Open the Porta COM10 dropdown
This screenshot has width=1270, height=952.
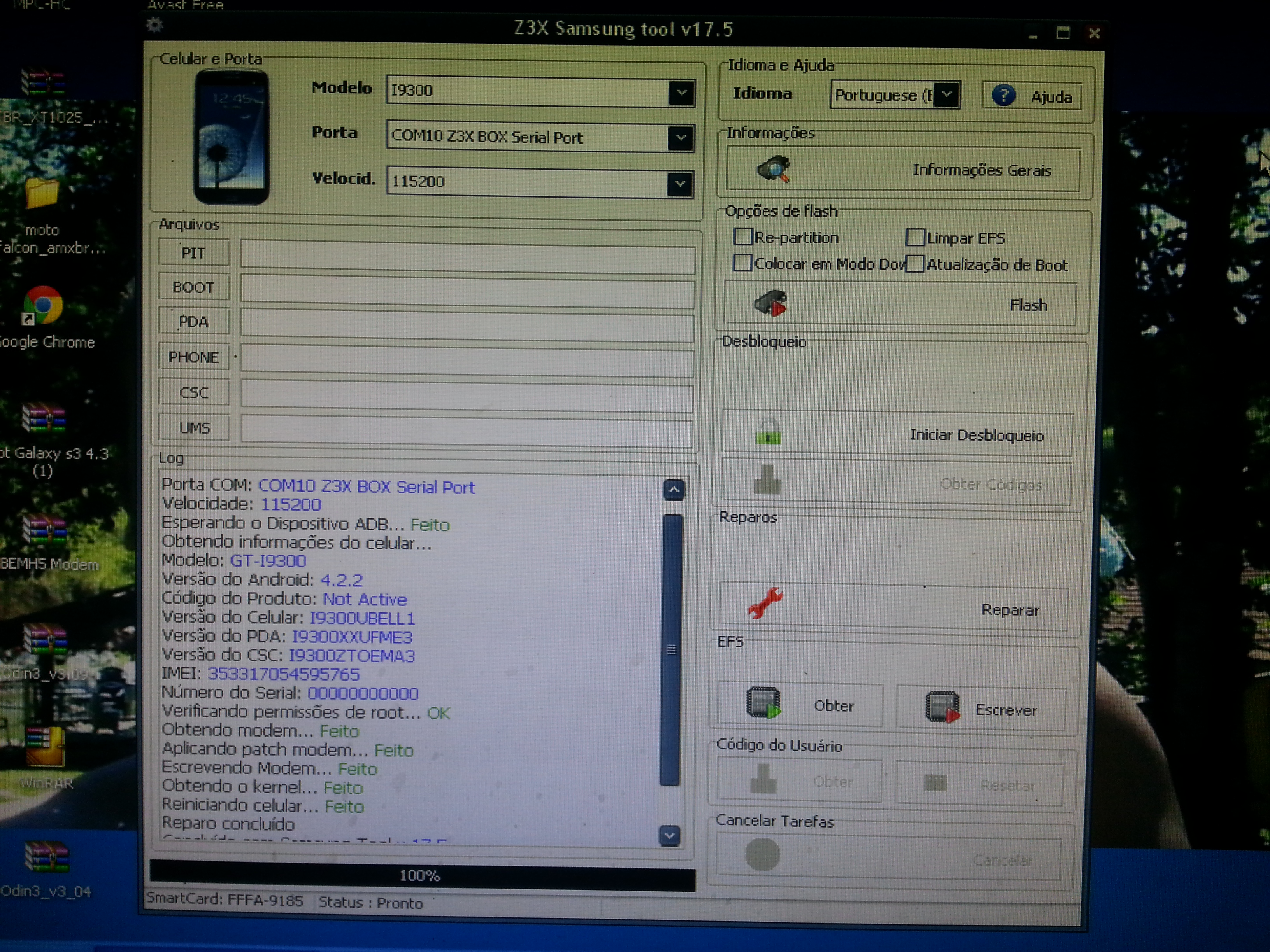click(681, 138)
